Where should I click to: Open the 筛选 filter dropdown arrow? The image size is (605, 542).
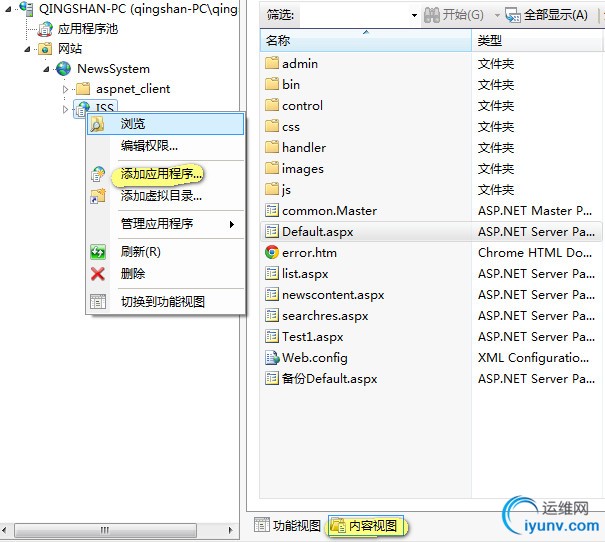[x=414, y=15]
